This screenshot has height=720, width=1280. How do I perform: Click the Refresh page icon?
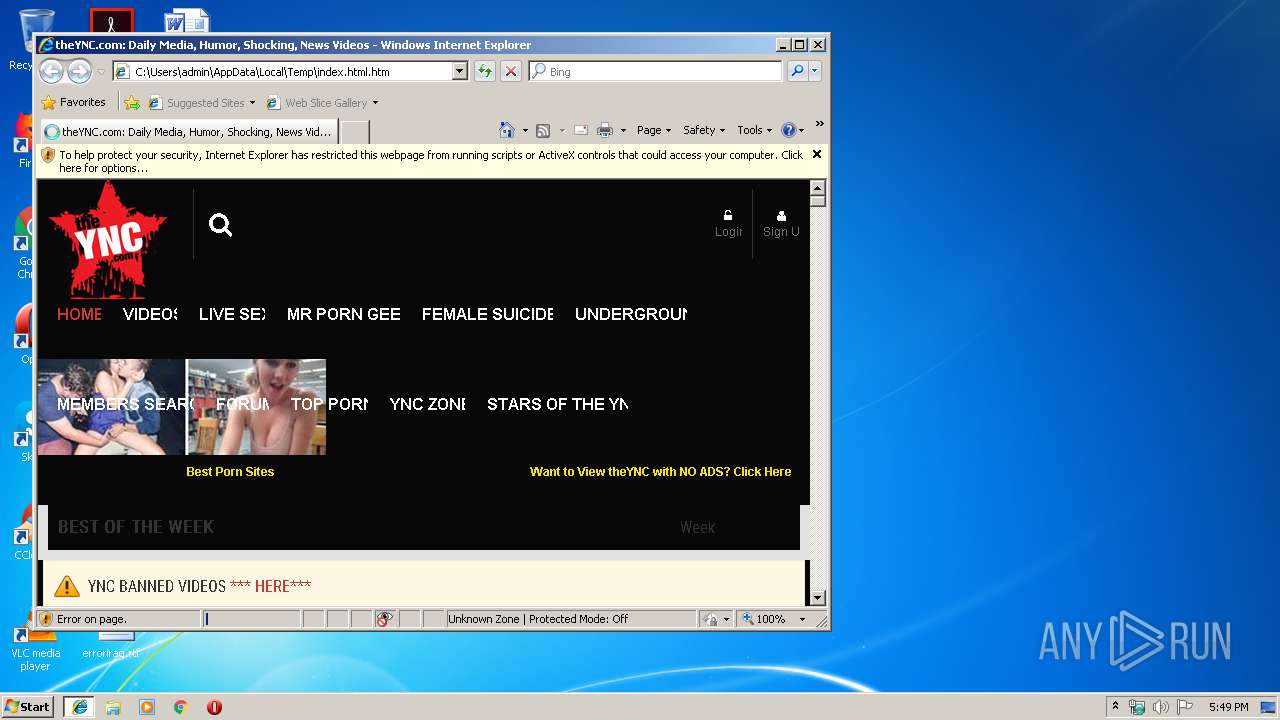pos(484,71)
